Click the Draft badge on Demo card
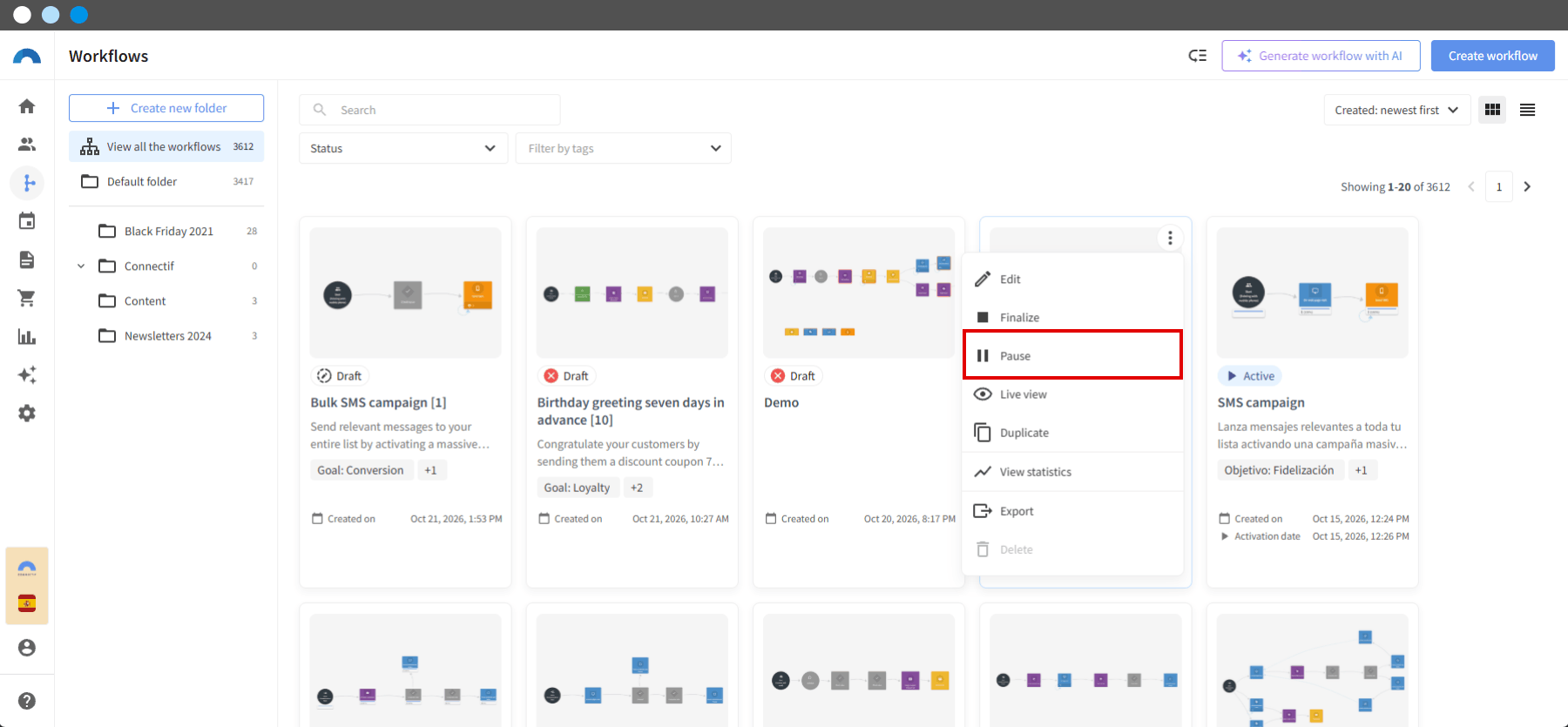 click(x=793, y=376)
